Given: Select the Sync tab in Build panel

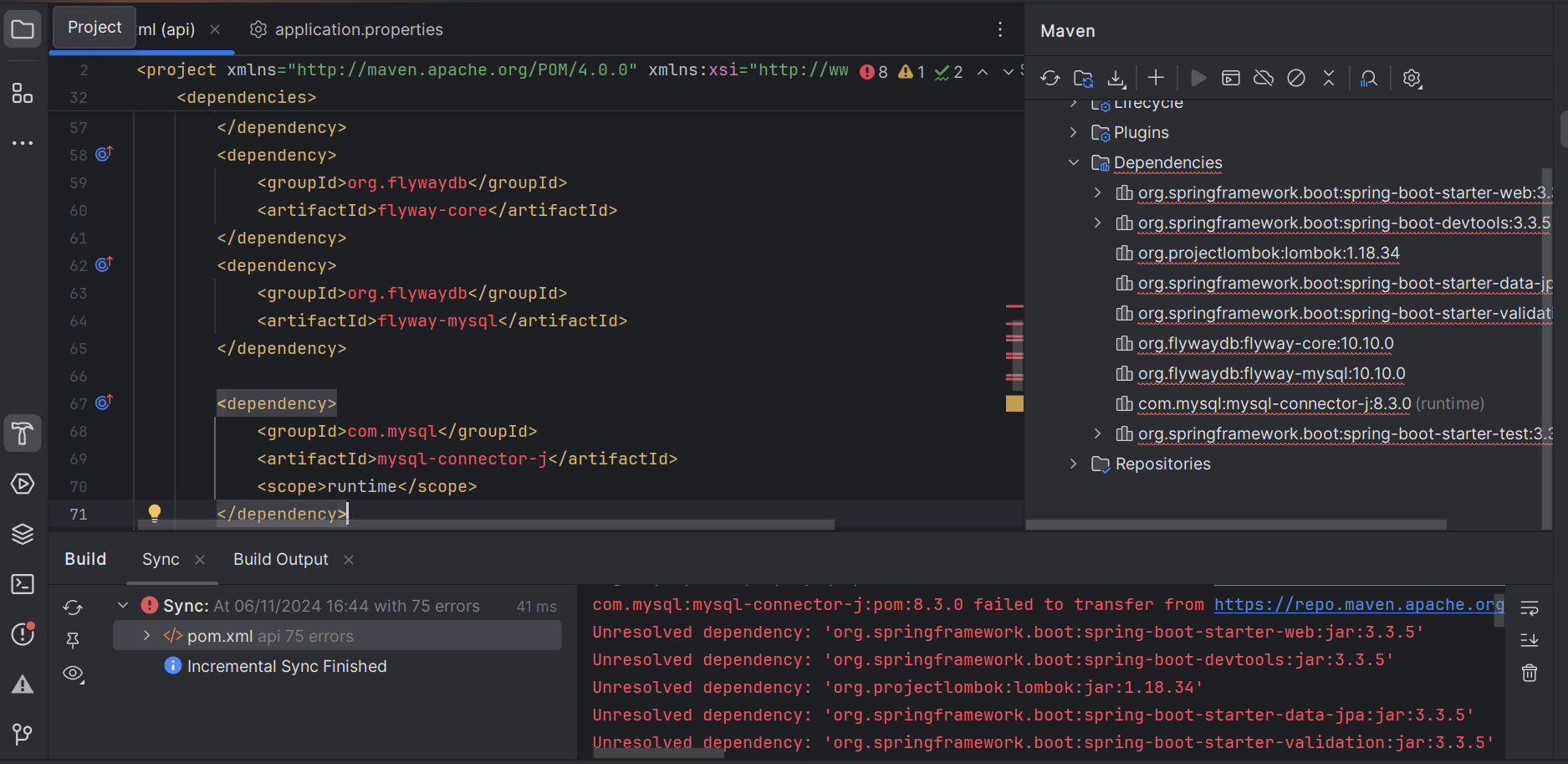Looking at the screenshot, I should coord(161,559).
